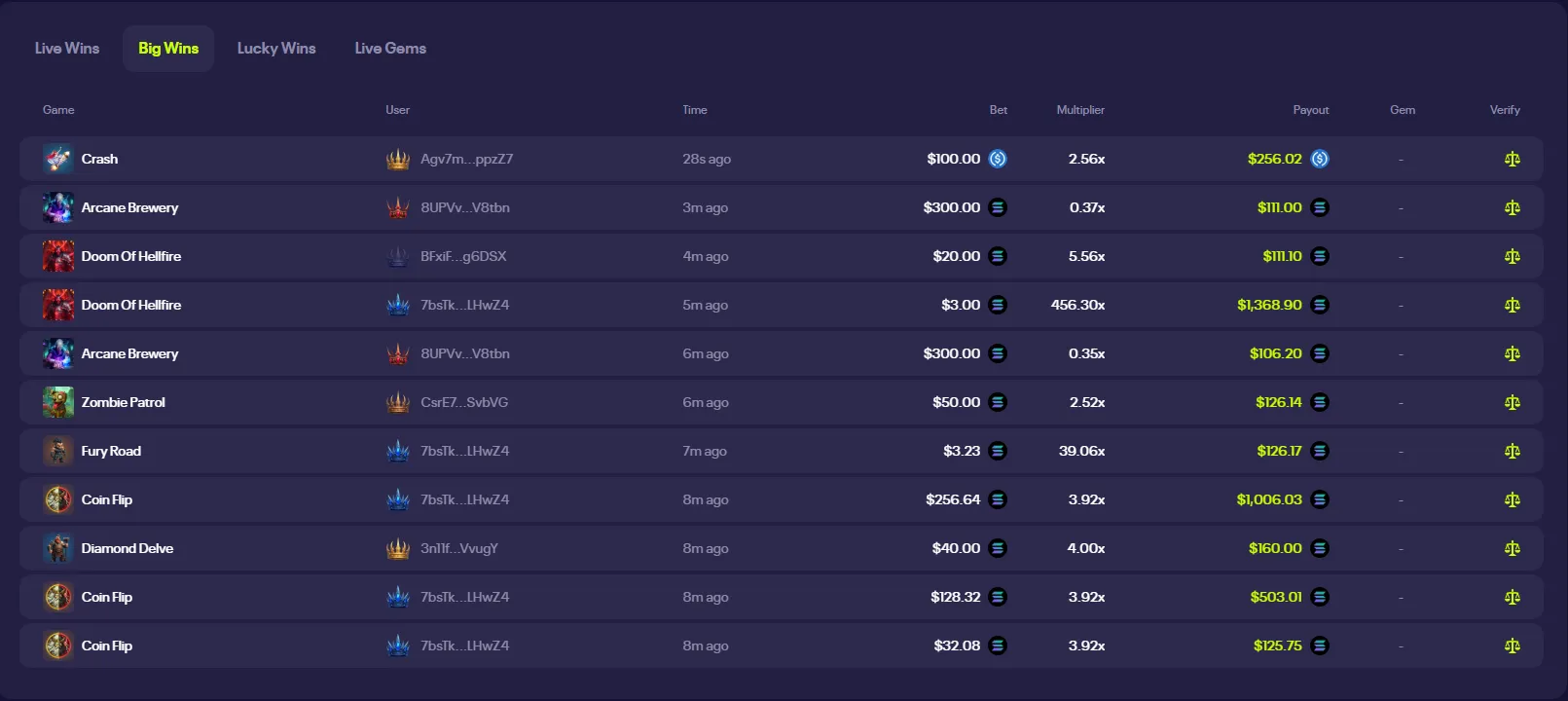Click the 28s ago timestamp
Viewport: 1568px width, 701px height.
click(707, 159)
